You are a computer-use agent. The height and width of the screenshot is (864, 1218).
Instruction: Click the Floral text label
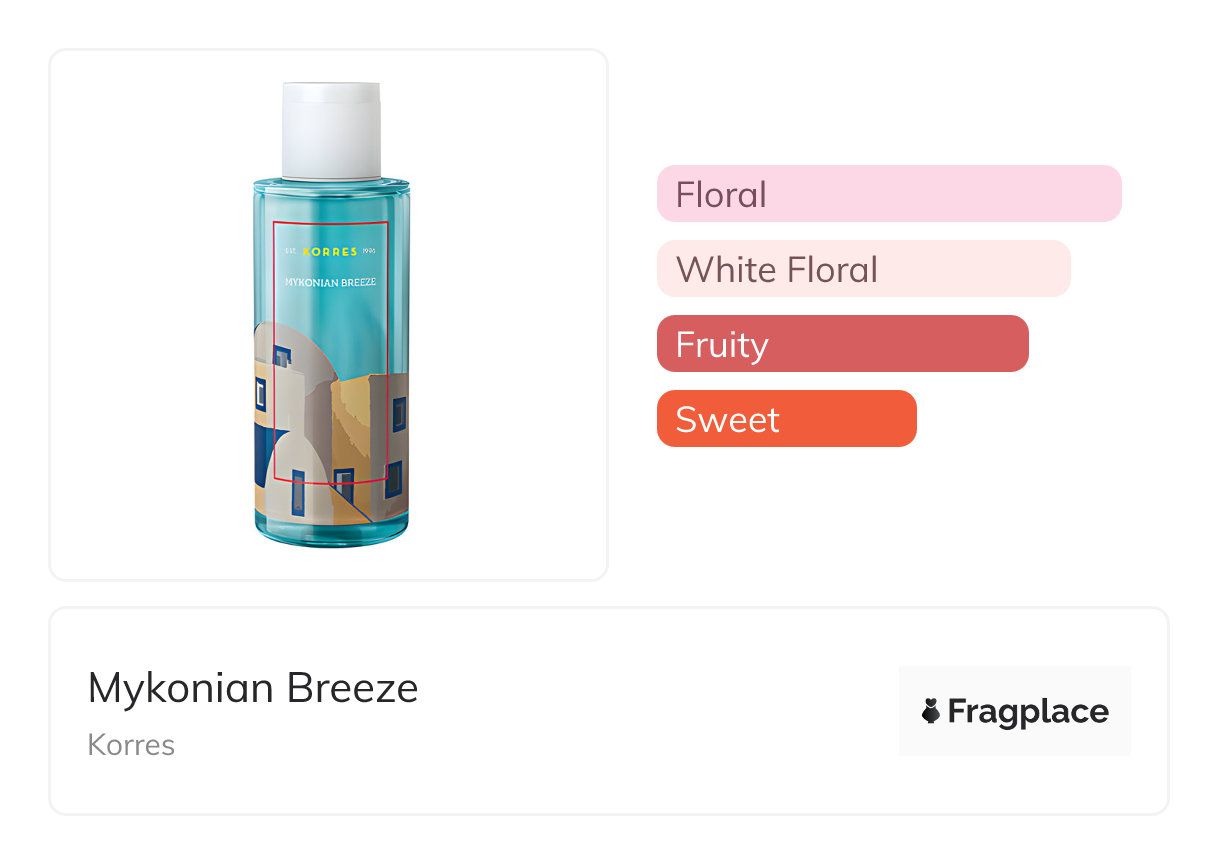click(721, 194)
